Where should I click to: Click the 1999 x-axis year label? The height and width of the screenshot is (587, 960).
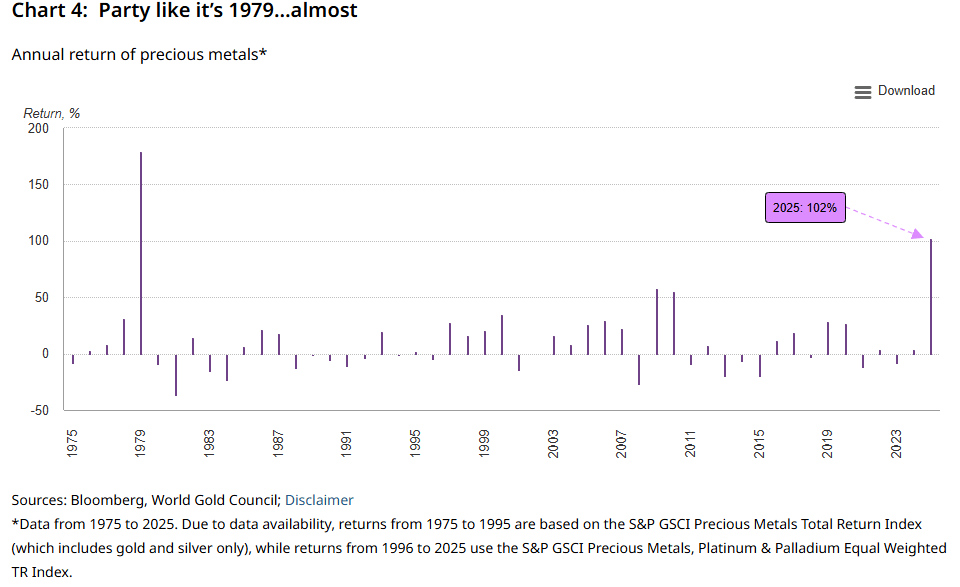(x=484, y=444)
